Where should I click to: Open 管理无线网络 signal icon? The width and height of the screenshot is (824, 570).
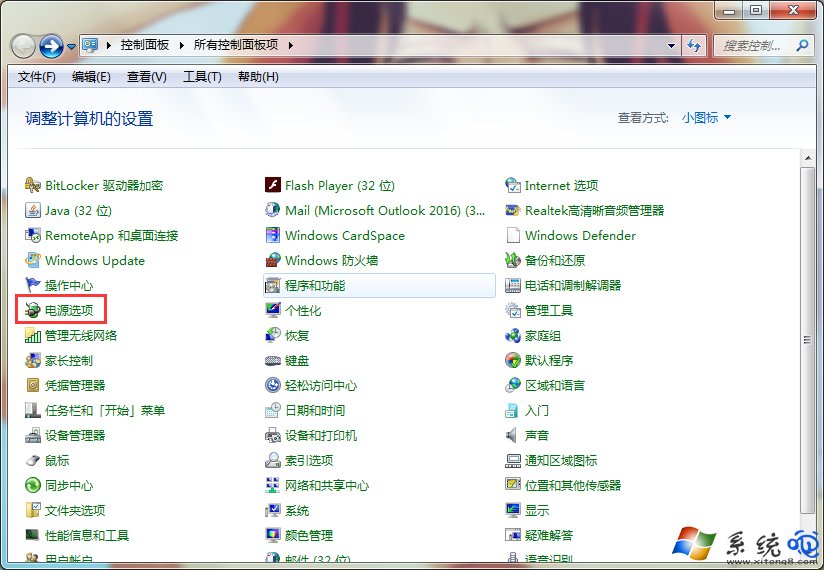pos(33,335)
